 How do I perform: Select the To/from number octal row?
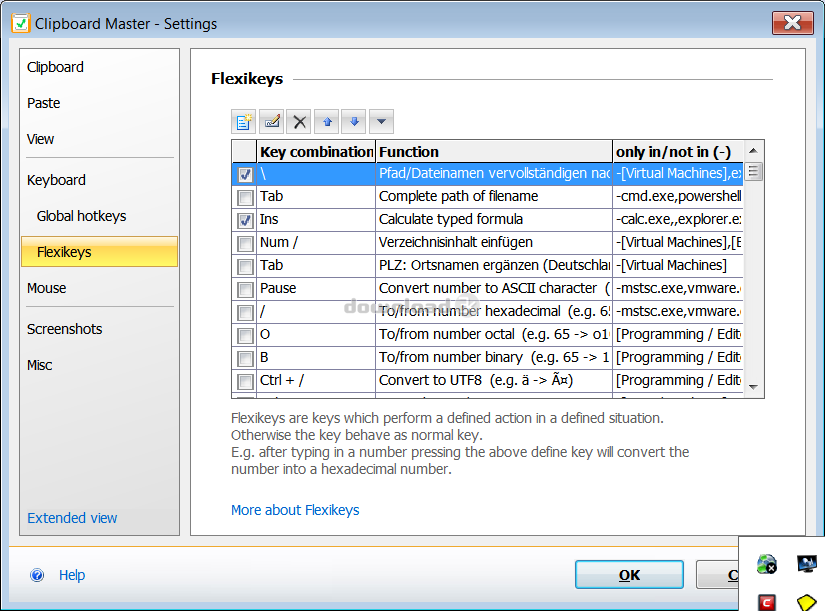pos(487,335)
